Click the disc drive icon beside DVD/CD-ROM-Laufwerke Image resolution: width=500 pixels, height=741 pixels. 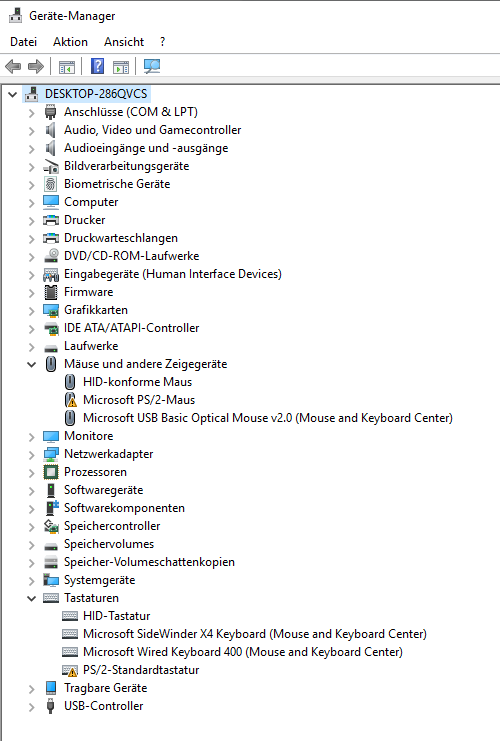tap(51, 256)
